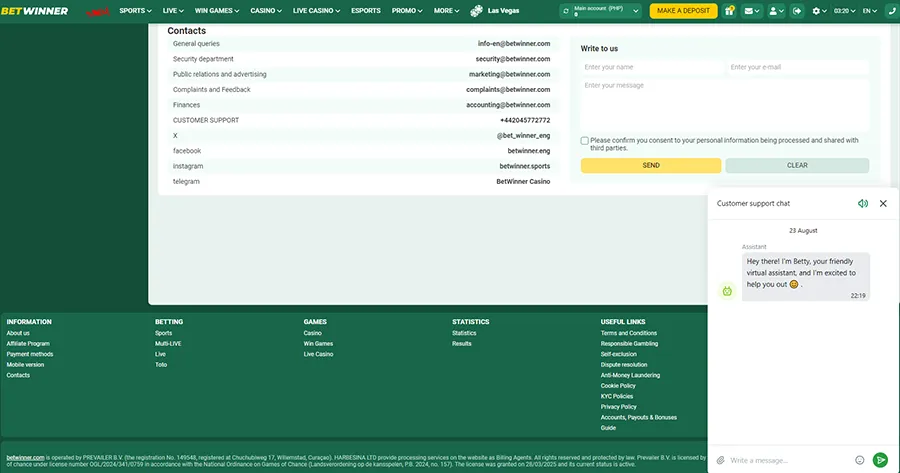Expand the CASINO menu

(x=266, y=11)
